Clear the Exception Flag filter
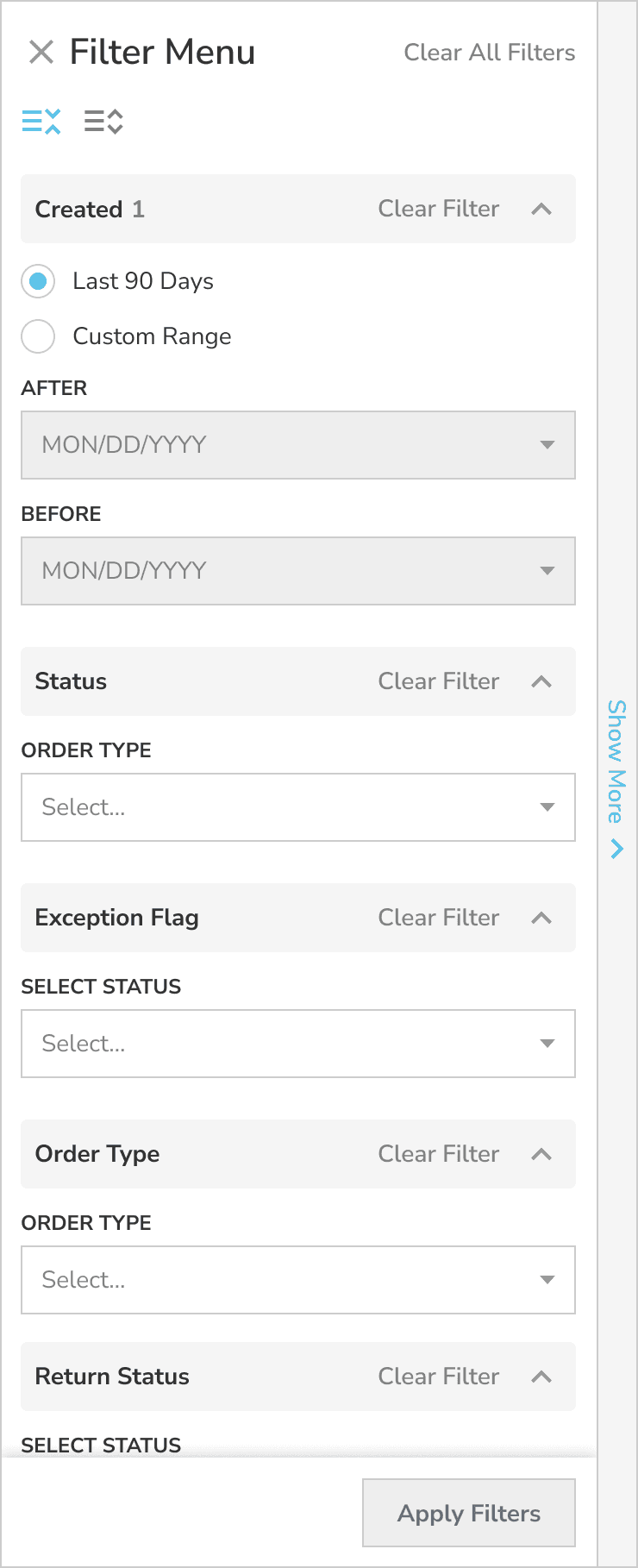 click(438, 918)
